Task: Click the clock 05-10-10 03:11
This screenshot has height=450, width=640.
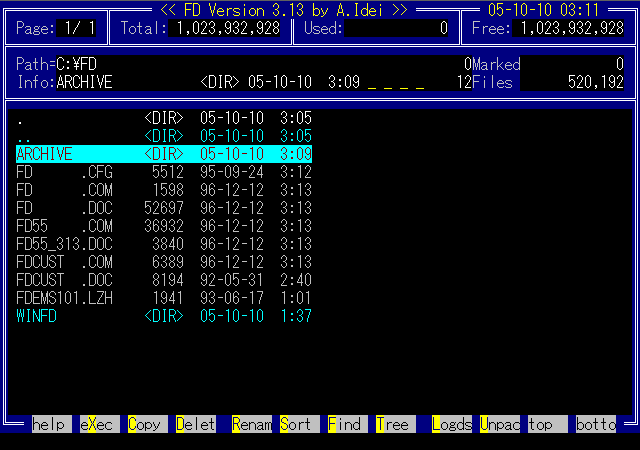Action: click(543, 10)
